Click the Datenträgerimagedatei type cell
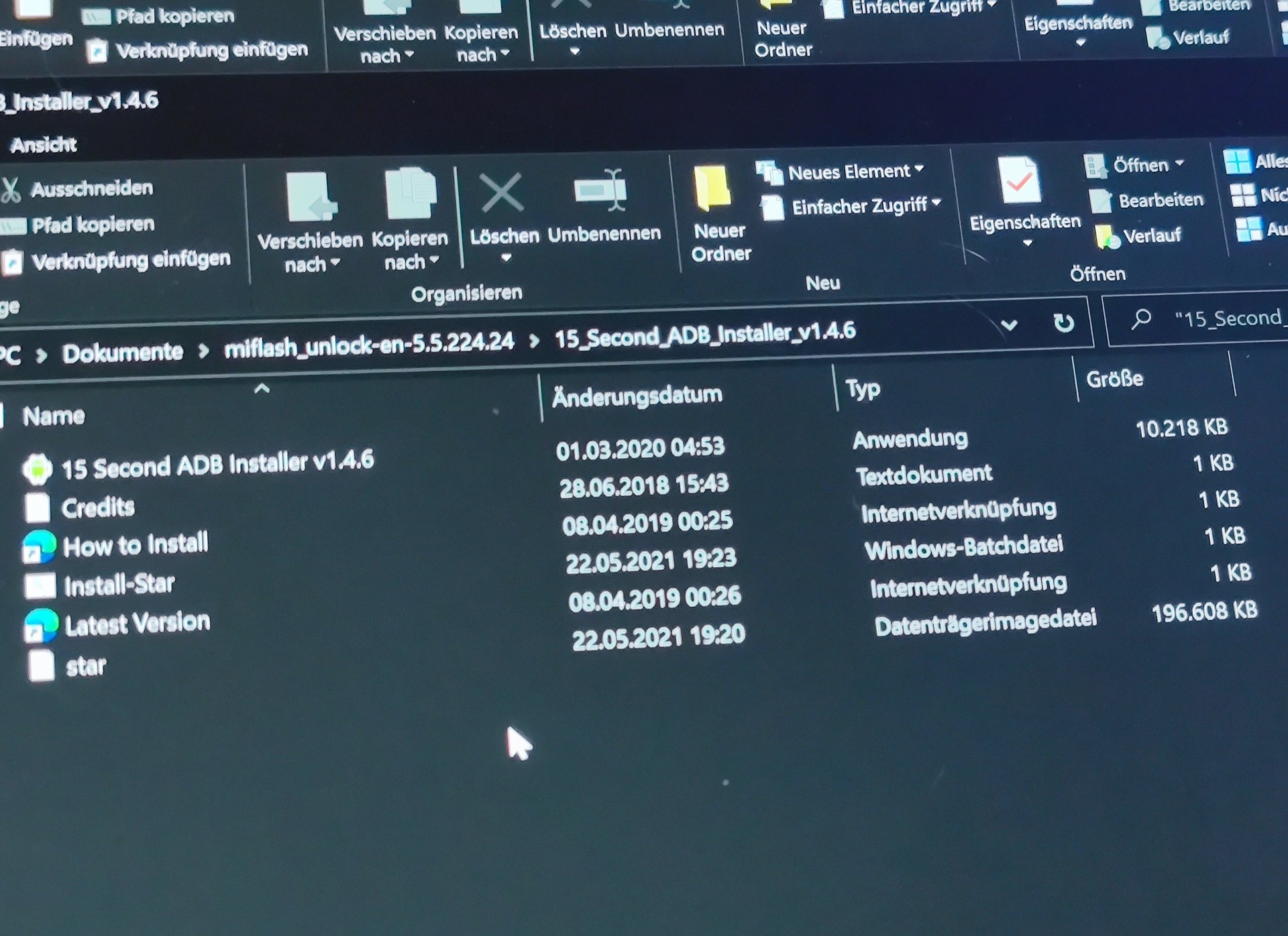Screen dimensions: 1288x936 coord(985,622)
